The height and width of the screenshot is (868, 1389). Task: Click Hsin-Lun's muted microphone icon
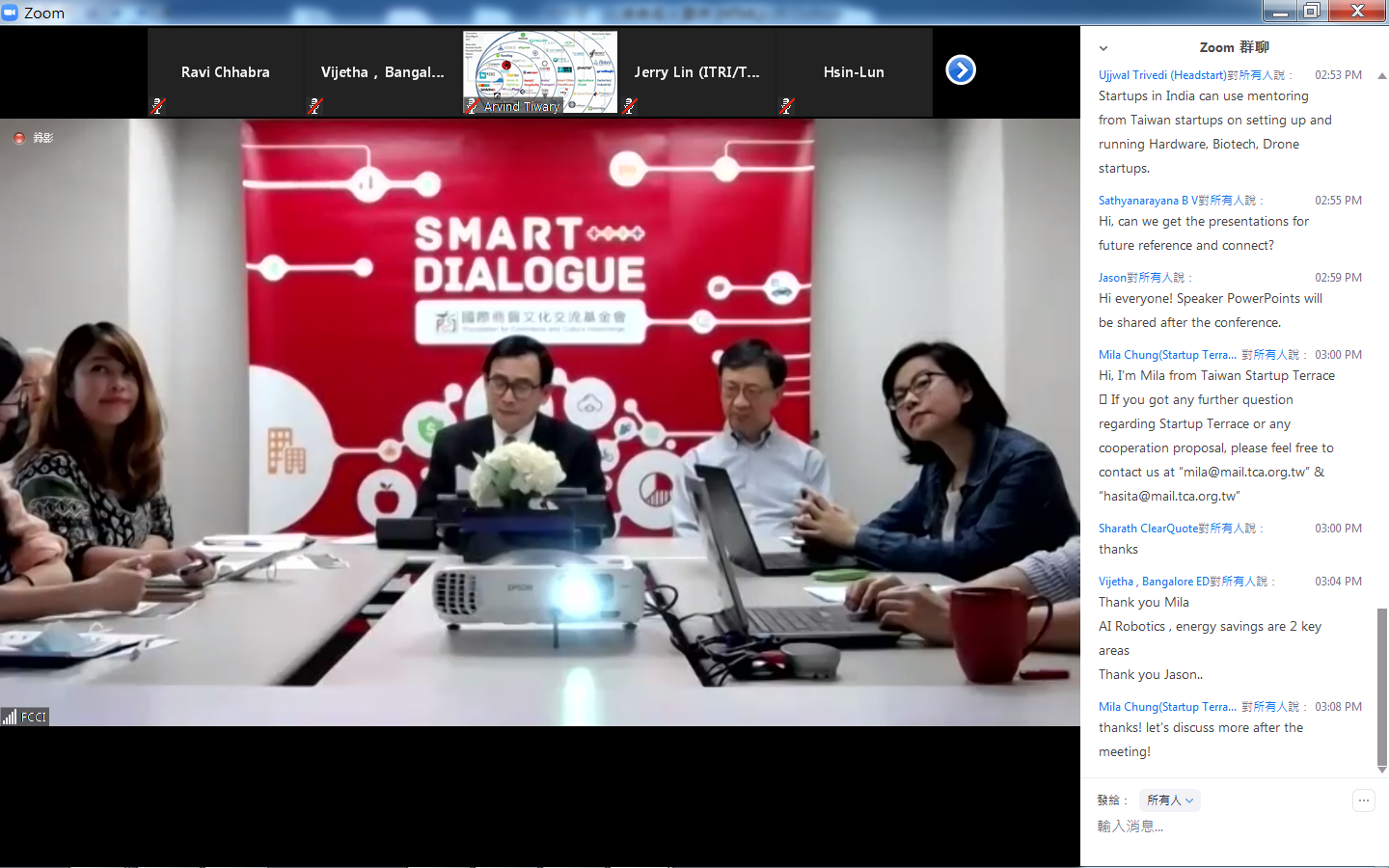(x=787, y=106)
